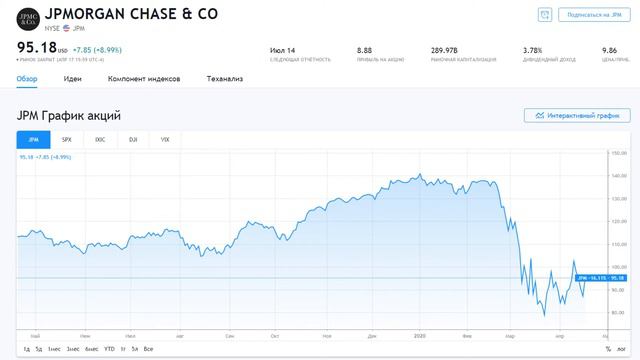
Task: Toggle logarithmic scale (лог)
Action: click(621, 349)
